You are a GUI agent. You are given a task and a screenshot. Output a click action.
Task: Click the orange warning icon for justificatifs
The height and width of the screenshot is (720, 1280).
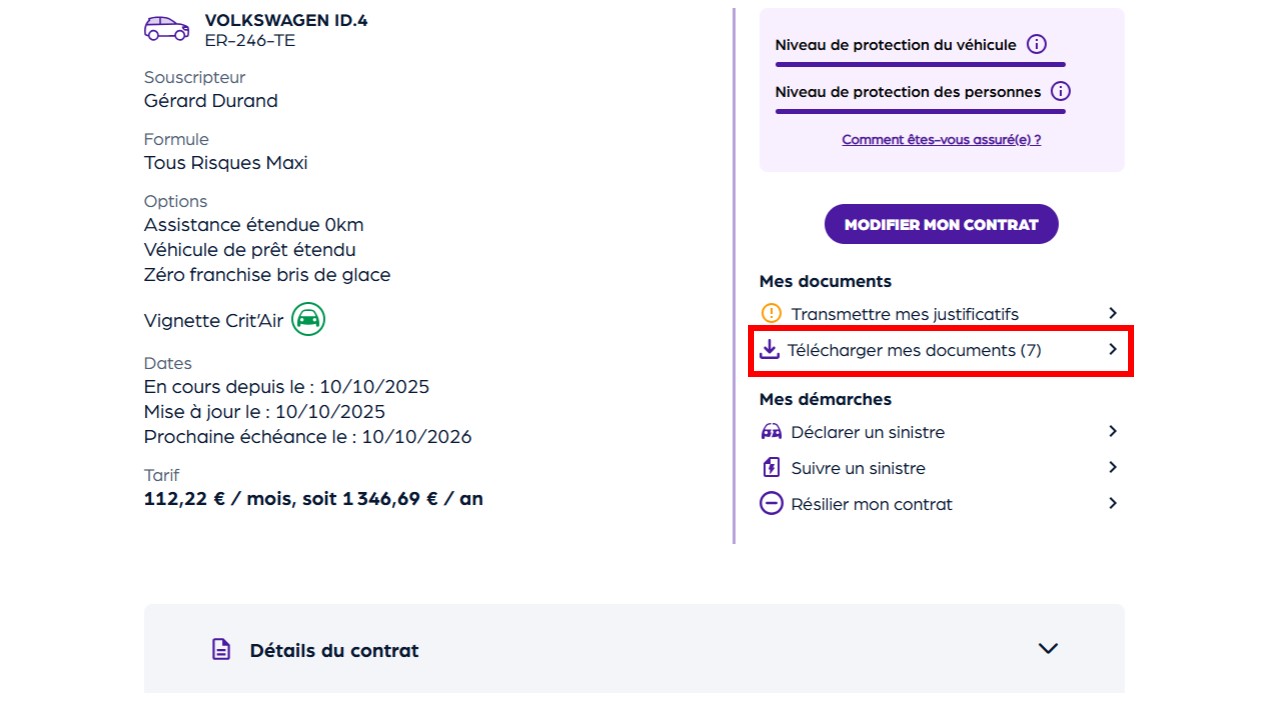[x=771, y=314]
